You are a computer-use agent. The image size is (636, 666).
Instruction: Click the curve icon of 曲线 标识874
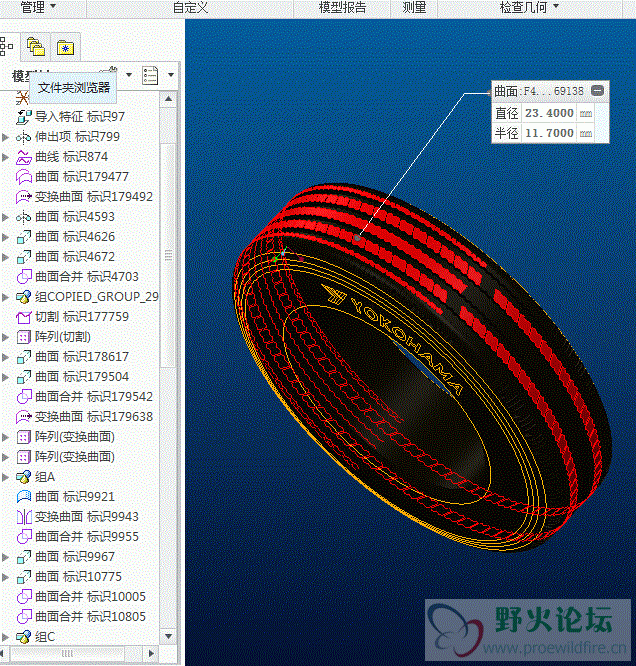point(24,157)
